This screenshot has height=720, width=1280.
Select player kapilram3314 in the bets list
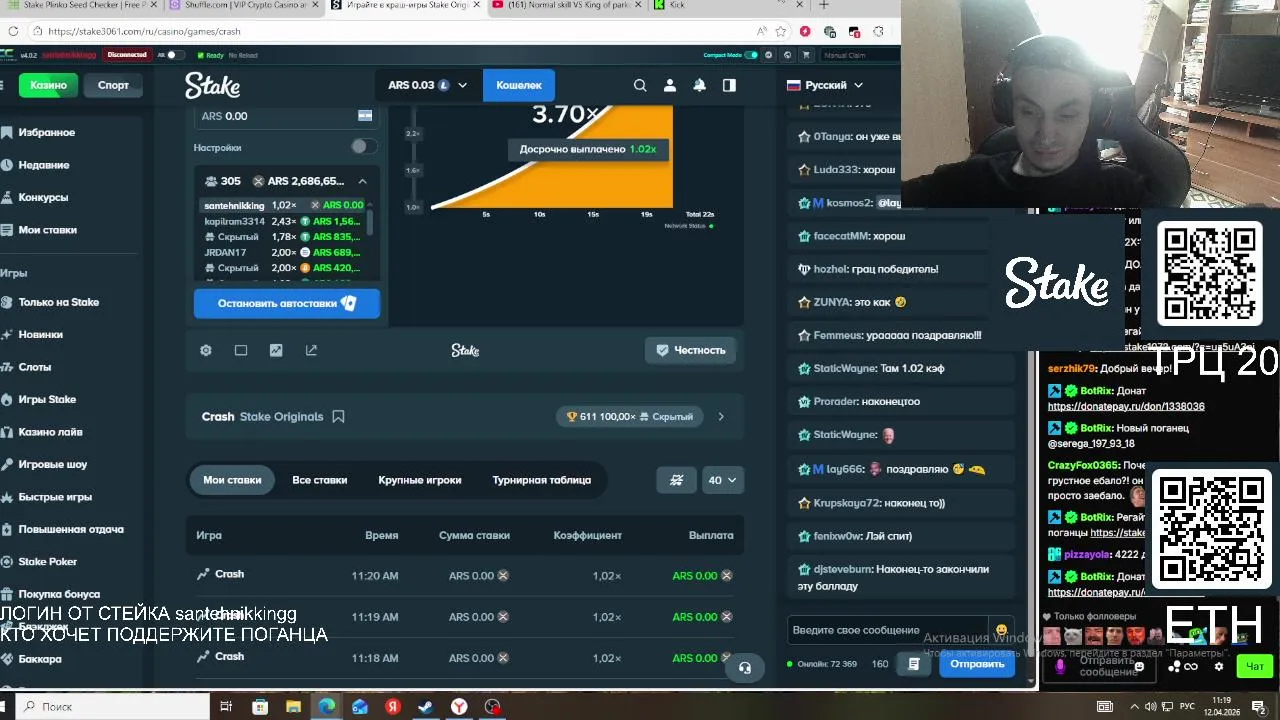click(x=235, y=221)
